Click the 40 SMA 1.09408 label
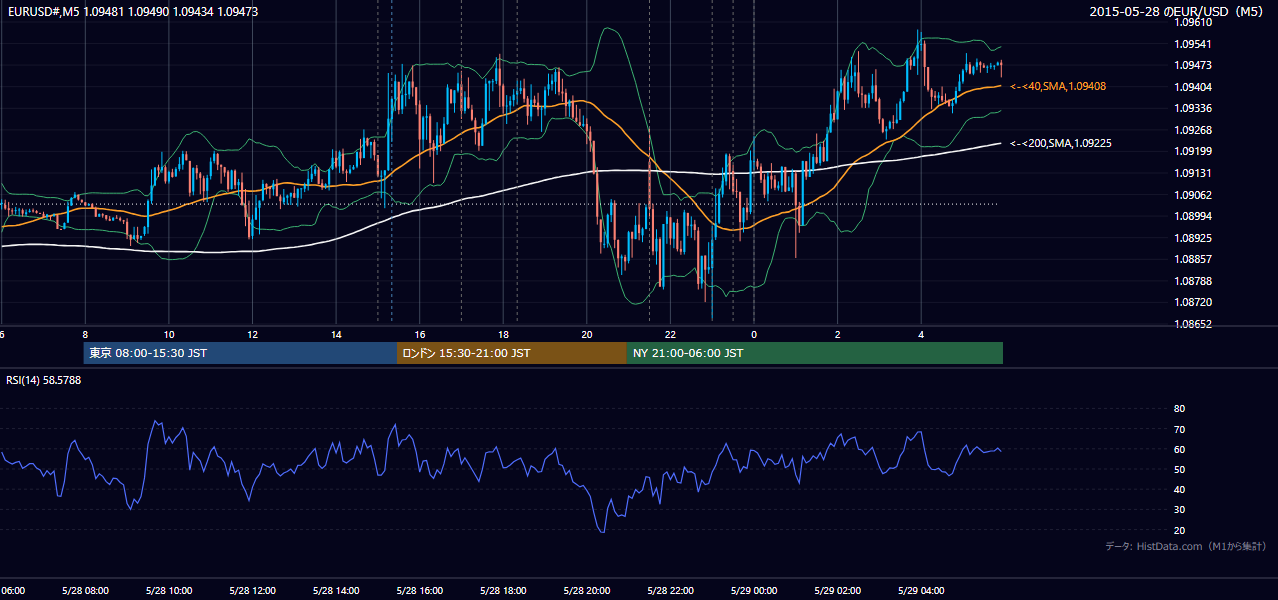This screenshot has width=1278, height=600. [x=1058, y=87]
